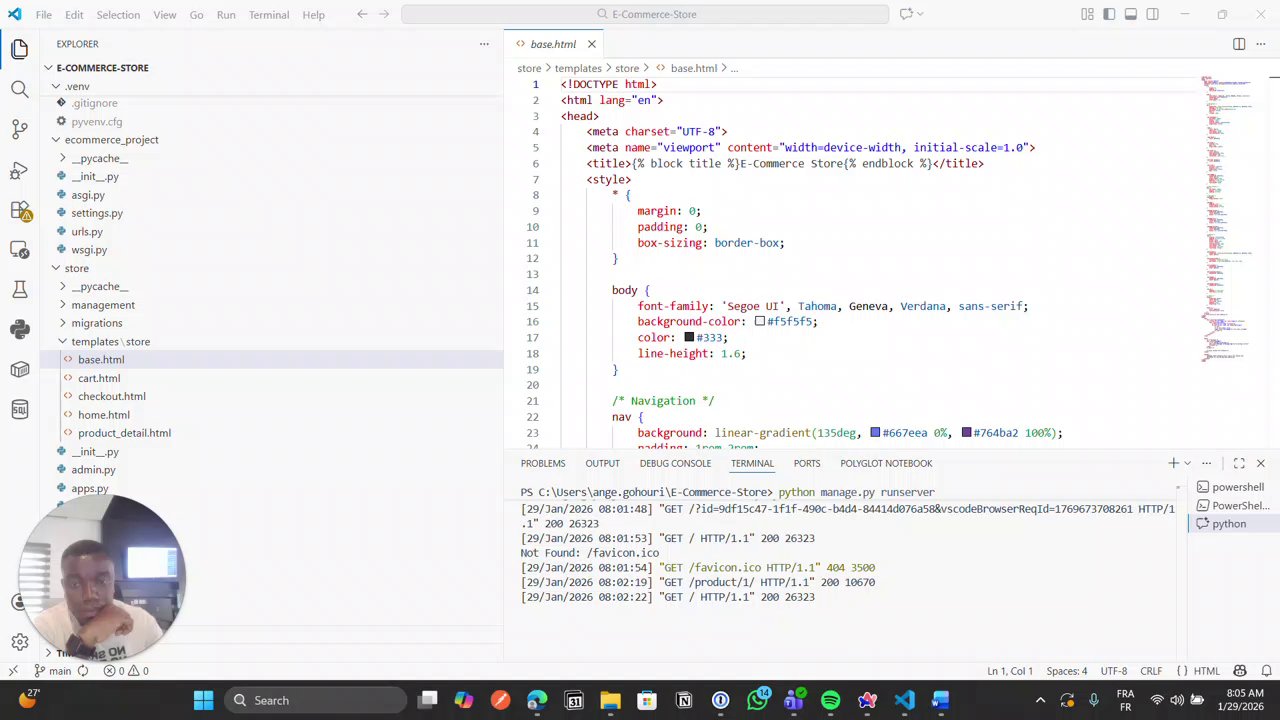Expand the migrations folder

(x=97, y=323)
